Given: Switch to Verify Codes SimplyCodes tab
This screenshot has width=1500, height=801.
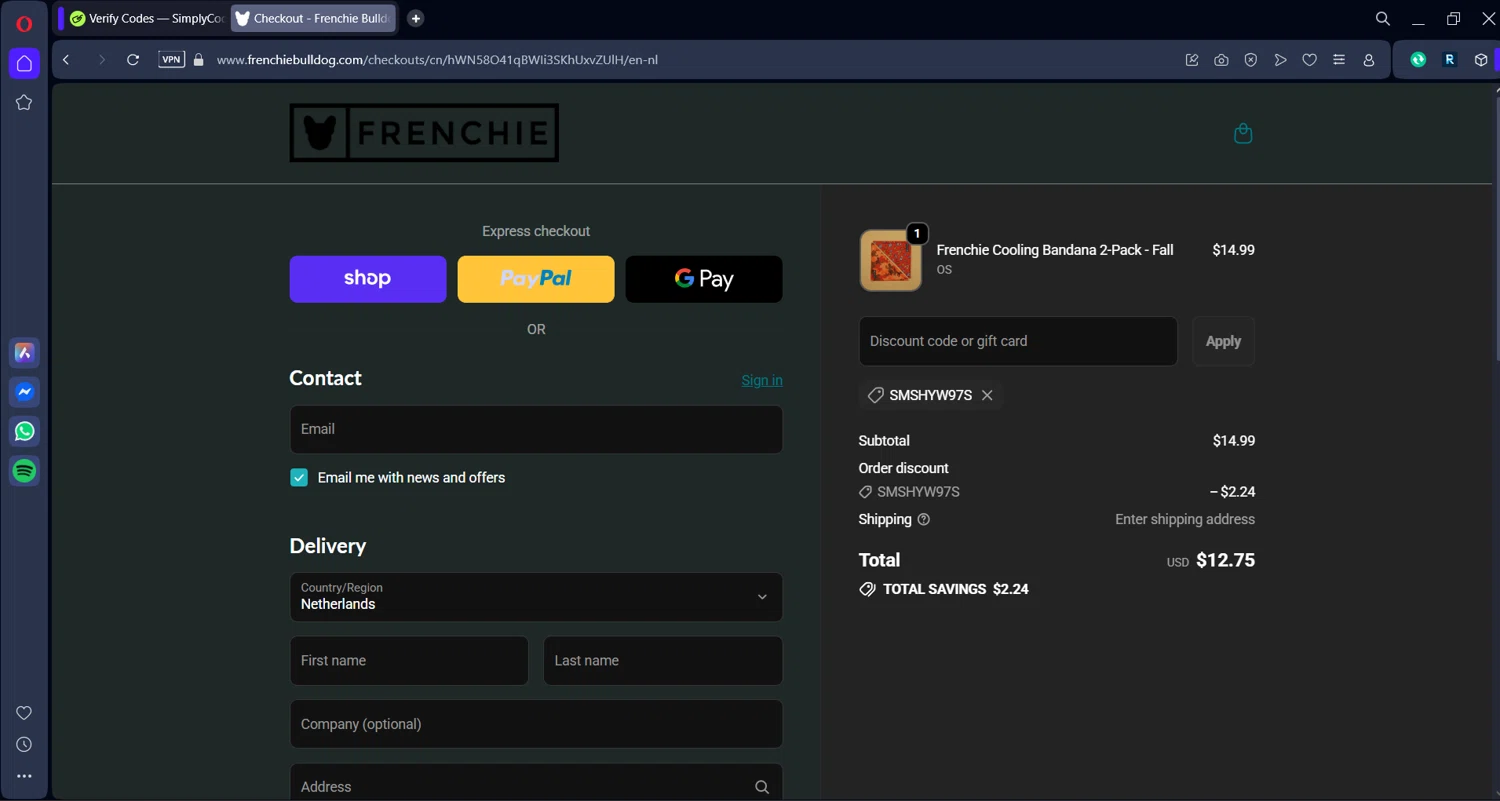Looking at the screenshot, I should [147, 18].
